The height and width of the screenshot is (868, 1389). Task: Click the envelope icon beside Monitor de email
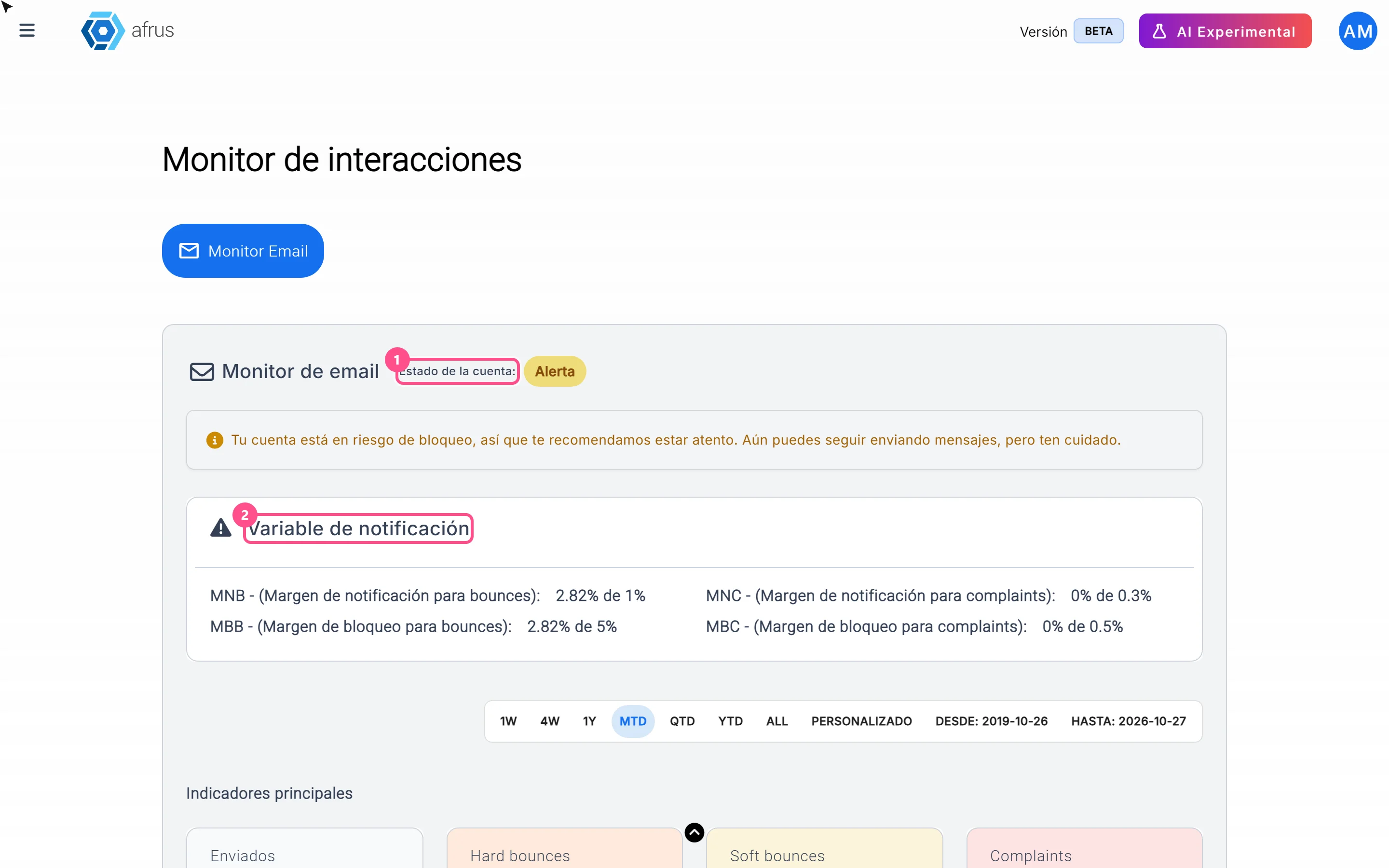(x=202, y=371)
